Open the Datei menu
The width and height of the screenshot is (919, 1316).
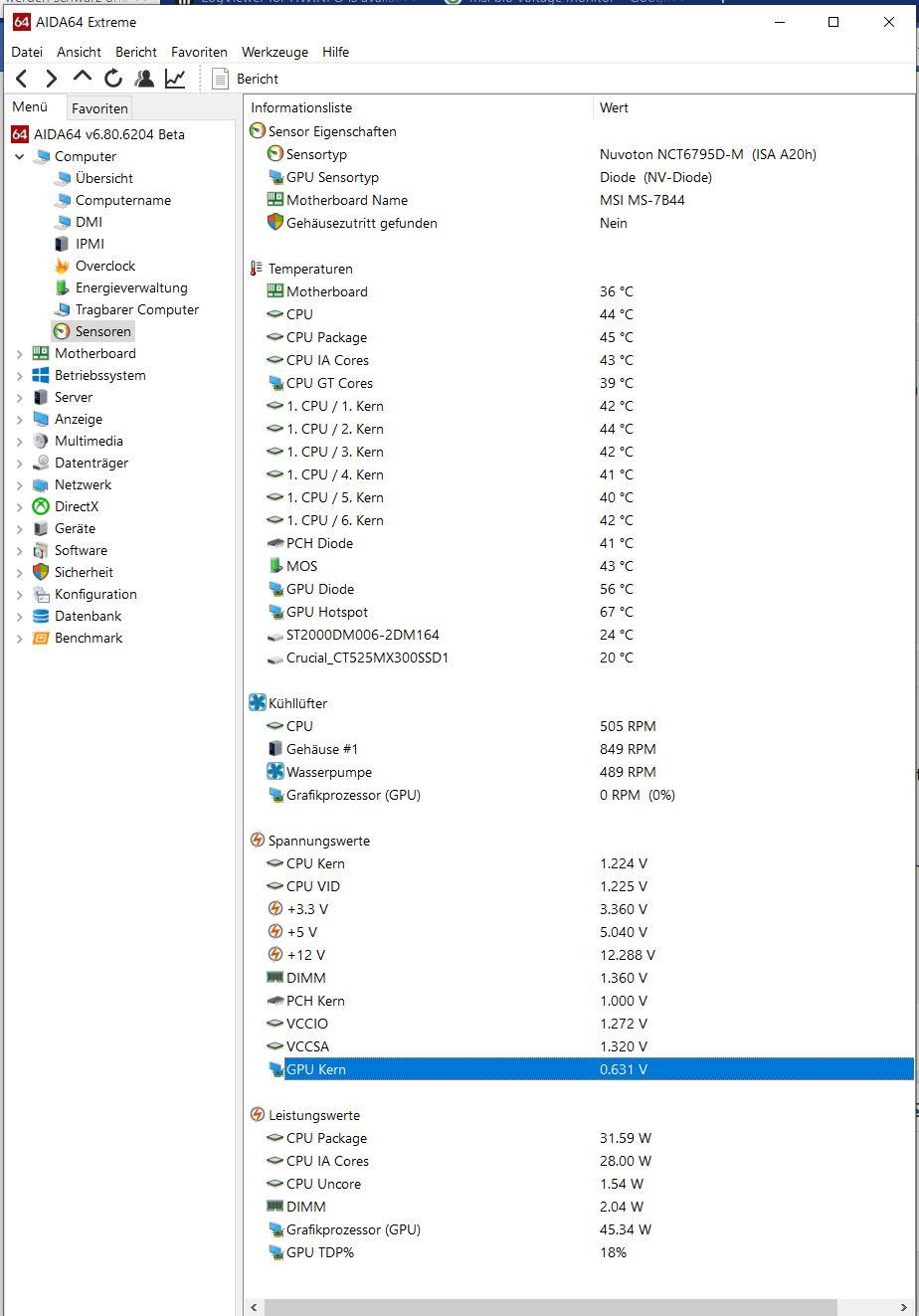click(x=27, y=52)
